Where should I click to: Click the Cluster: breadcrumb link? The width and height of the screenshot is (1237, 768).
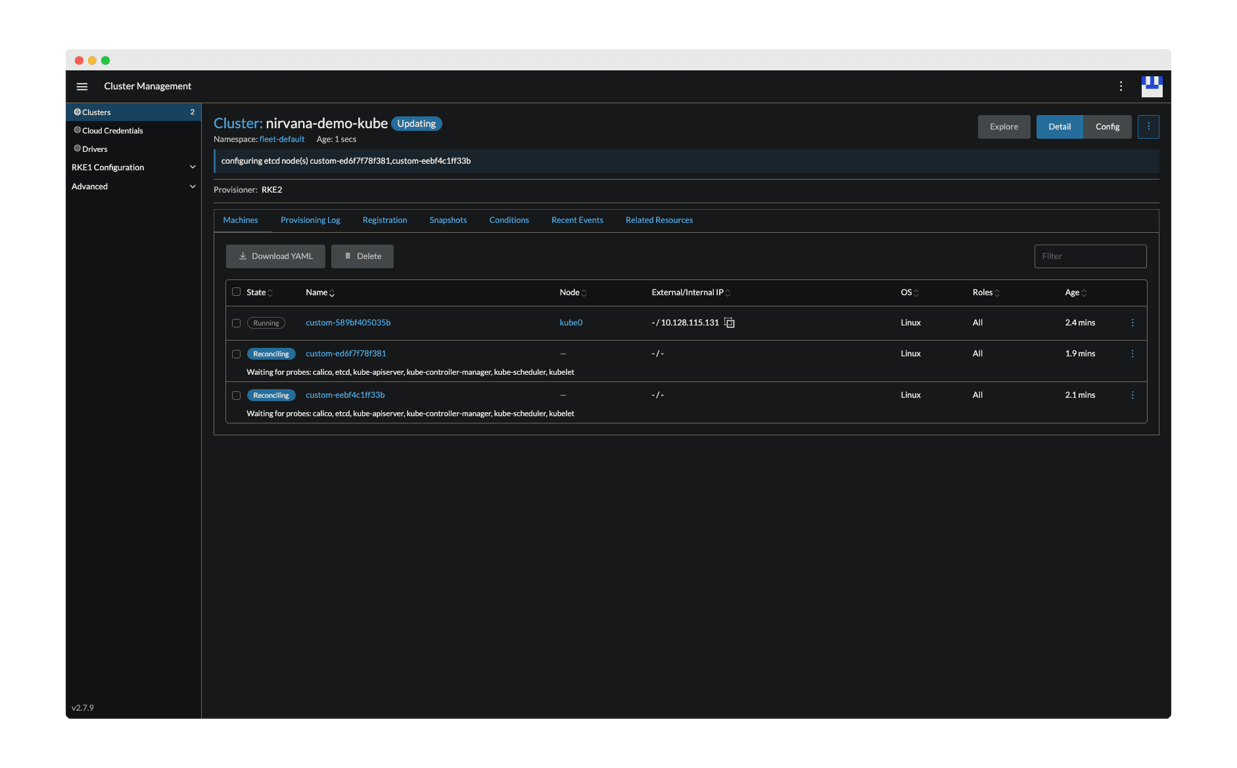(x=238, y=124)
